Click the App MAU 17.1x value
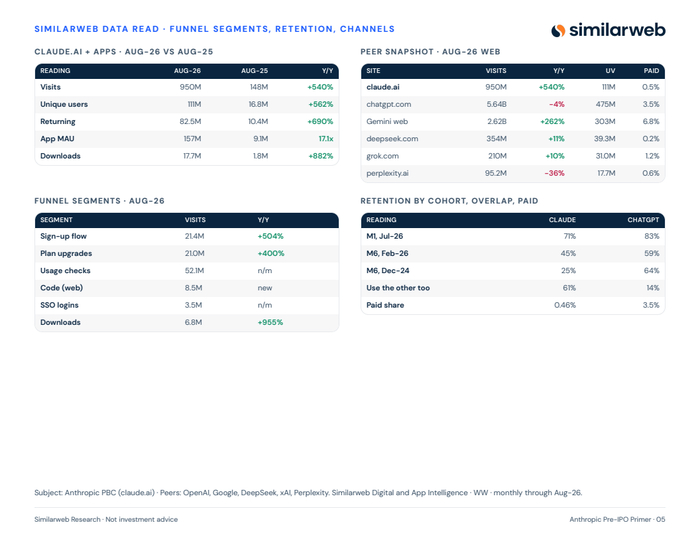This screenshot has height=541, width=700. [326, 139]
